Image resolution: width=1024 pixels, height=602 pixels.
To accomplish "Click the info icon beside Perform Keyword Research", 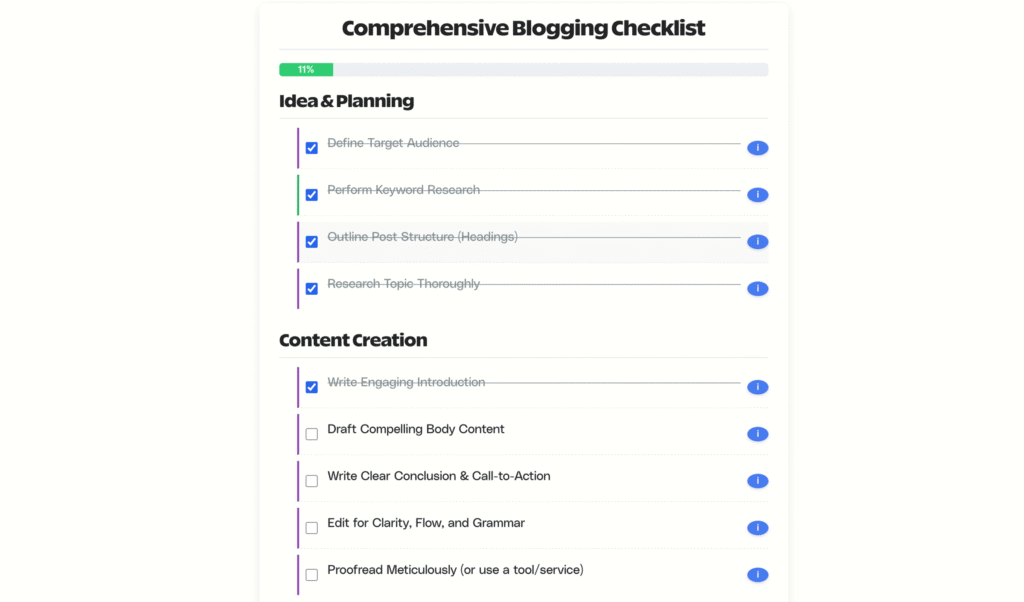I will (x=757, y=195).
